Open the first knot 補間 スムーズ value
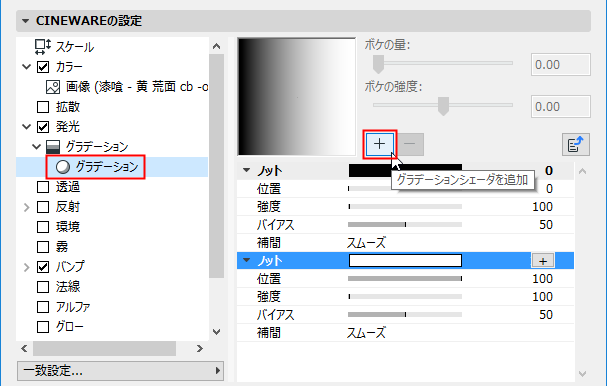The height and width of the screenshot is (386, 607). [x=366, y=243]
